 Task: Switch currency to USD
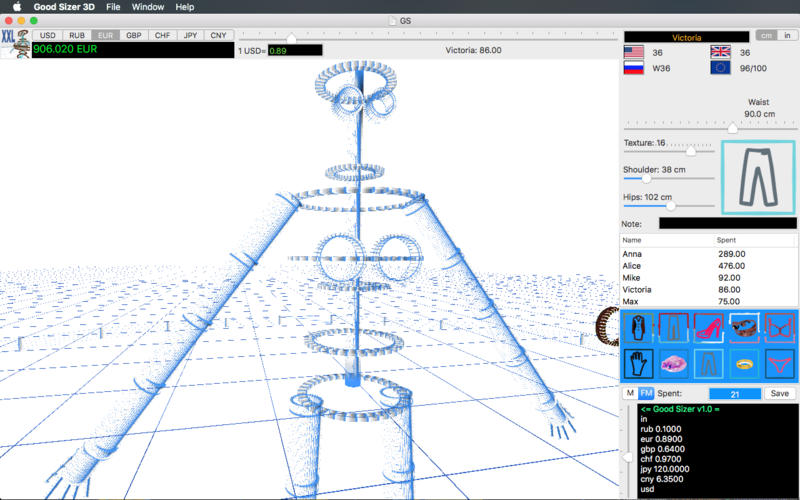click(x=47, y=35)
